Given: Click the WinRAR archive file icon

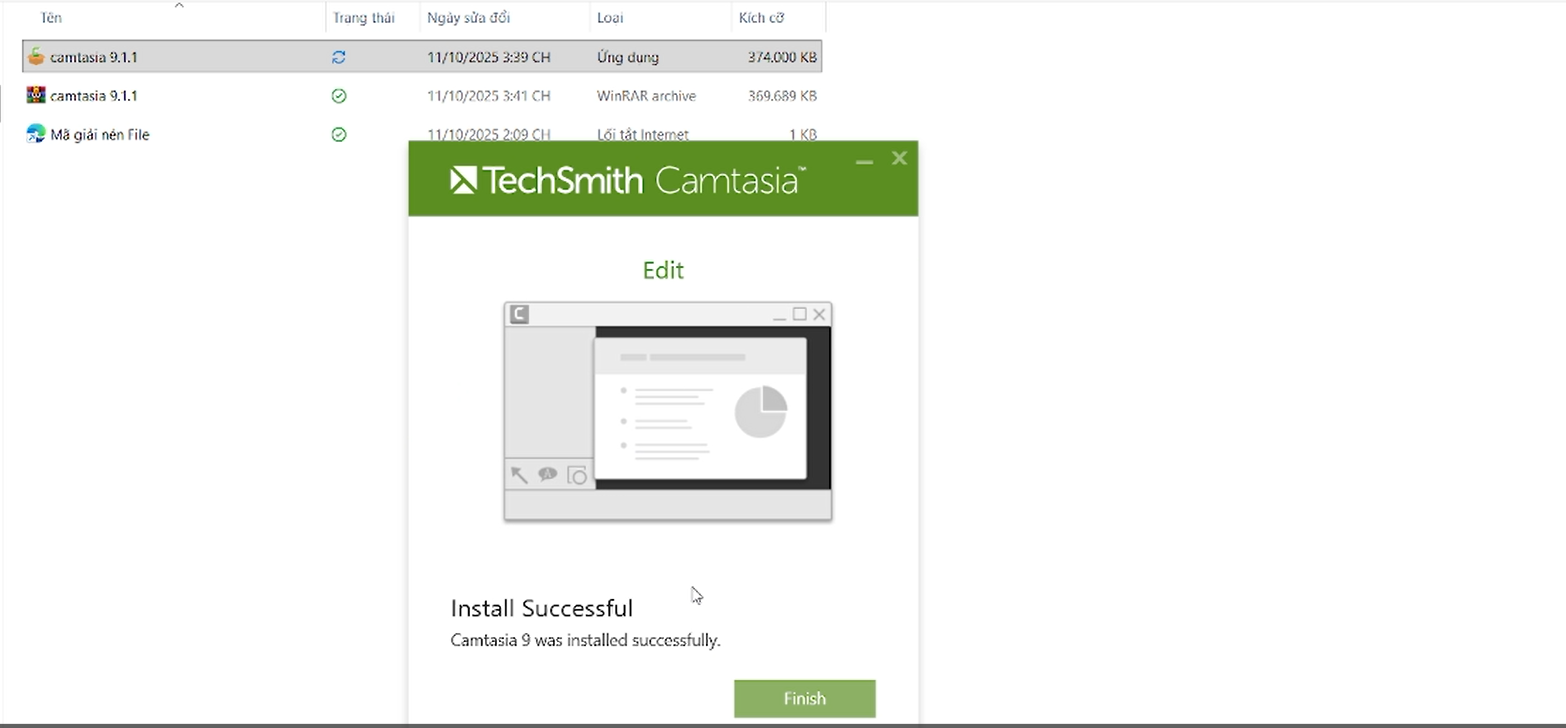Looking at the screenshot, I should pos(36,96).
